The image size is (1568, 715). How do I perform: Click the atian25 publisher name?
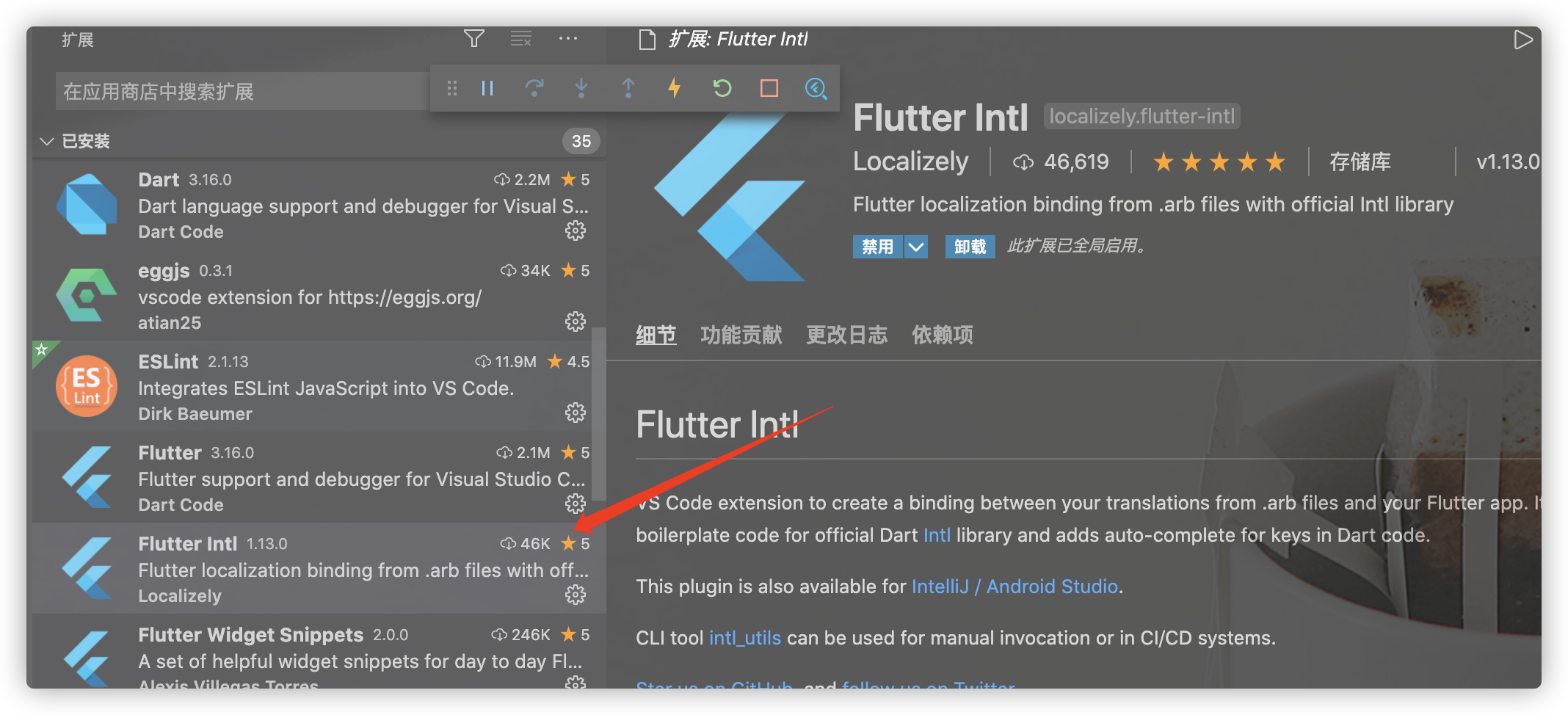[x=170, y=323]
